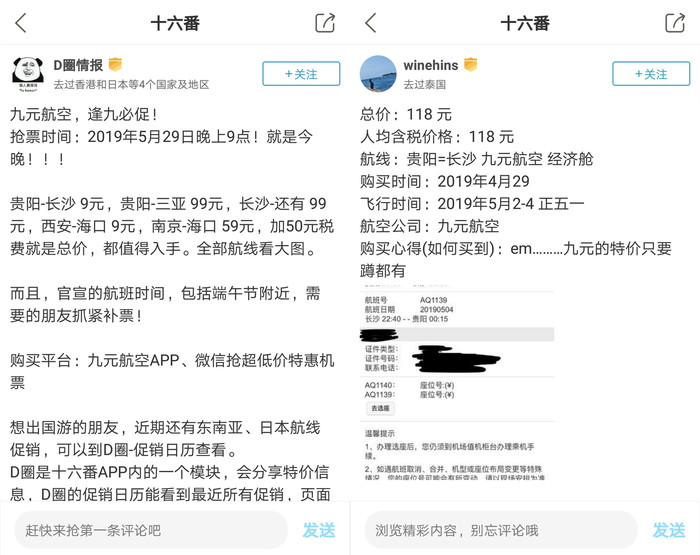Follow winehins with +关注 button

(651, 74)
